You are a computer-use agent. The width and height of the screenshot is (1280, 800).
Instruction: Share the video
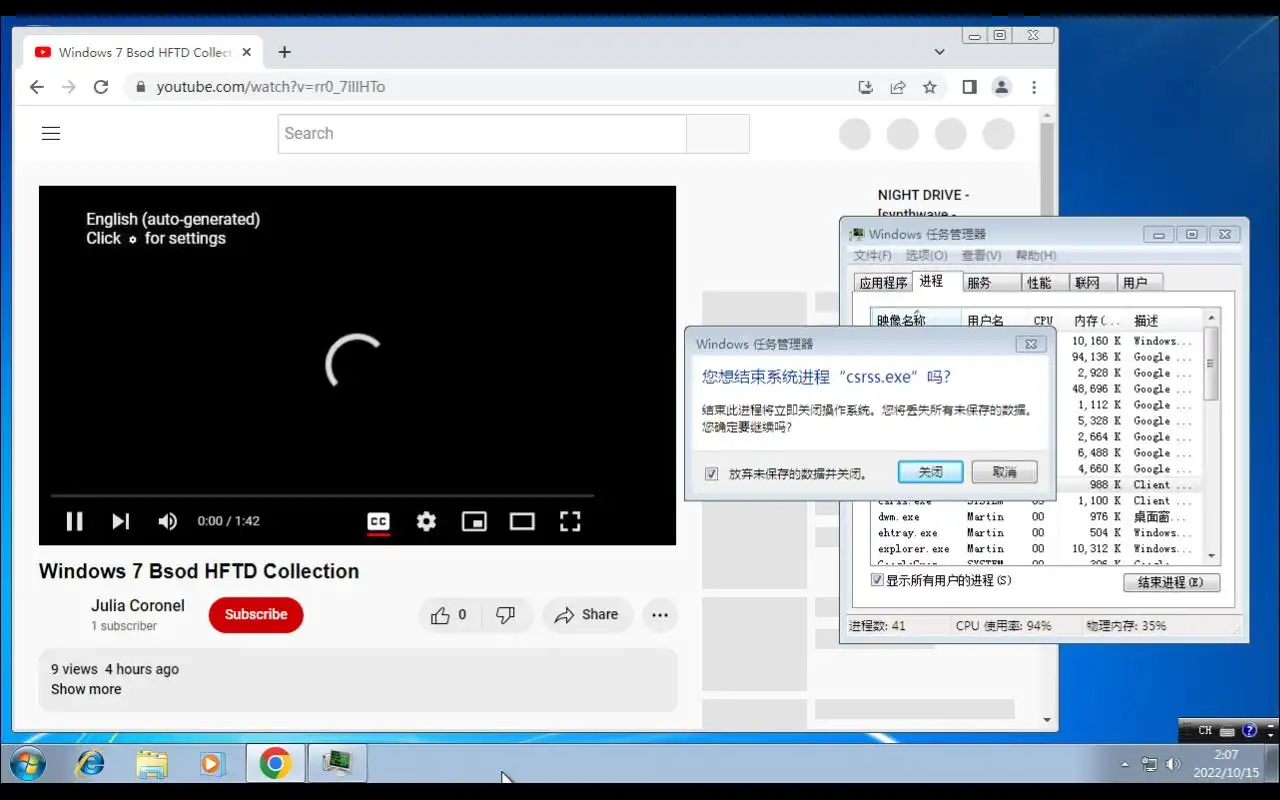pos(587,615)
